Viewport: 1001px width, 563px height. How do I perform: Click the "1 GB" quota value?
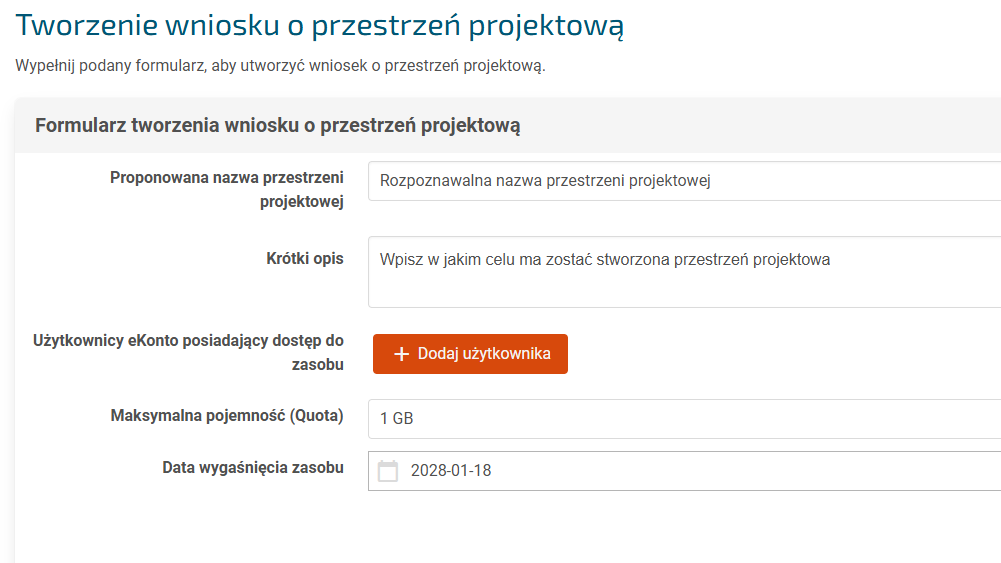tap(397, 419)
